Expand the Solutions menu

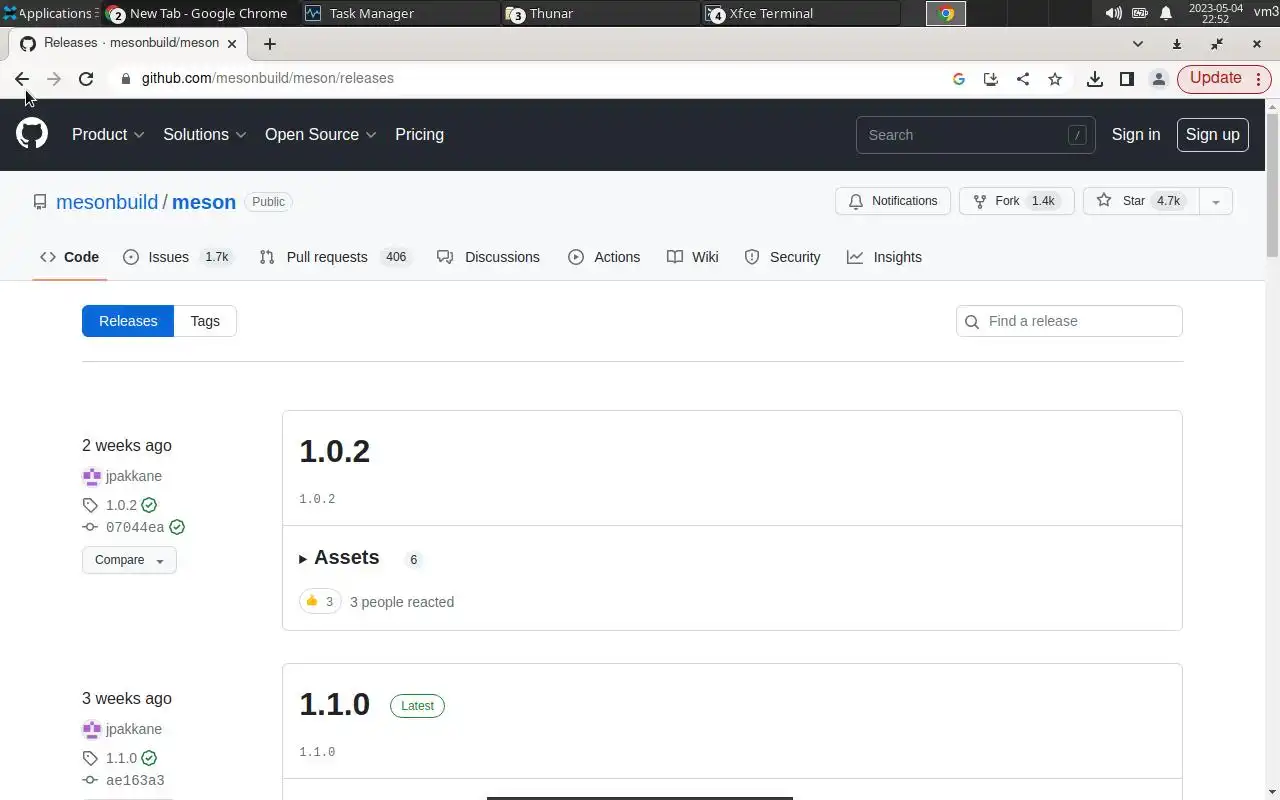205,134
